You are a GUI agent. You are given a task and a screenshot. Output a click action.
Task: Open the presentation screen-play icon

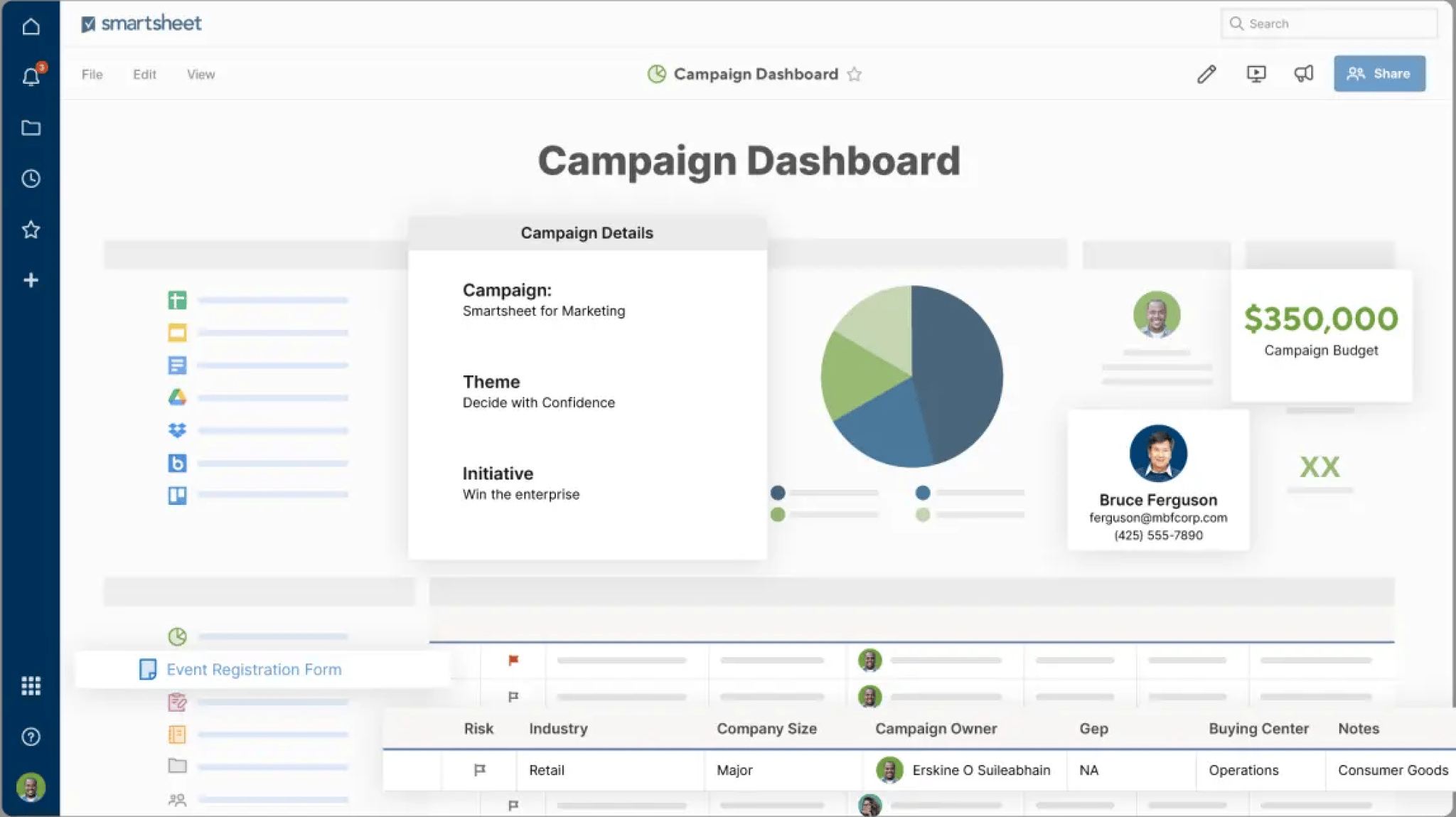(x=1256, y=74)
